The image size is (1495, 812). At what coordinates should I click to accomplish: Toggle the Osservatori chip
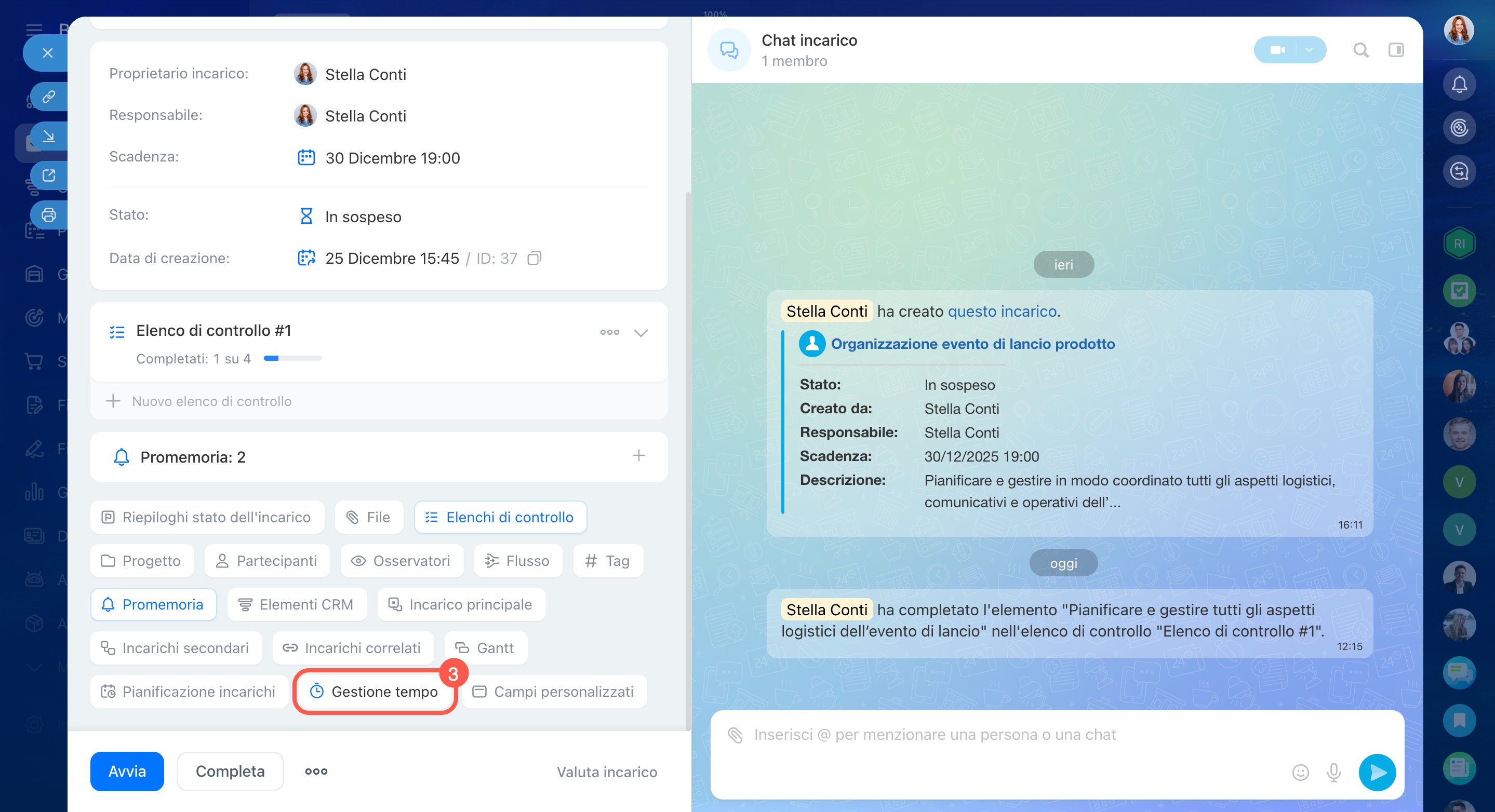pyautogui.click(x=402, y=561)
